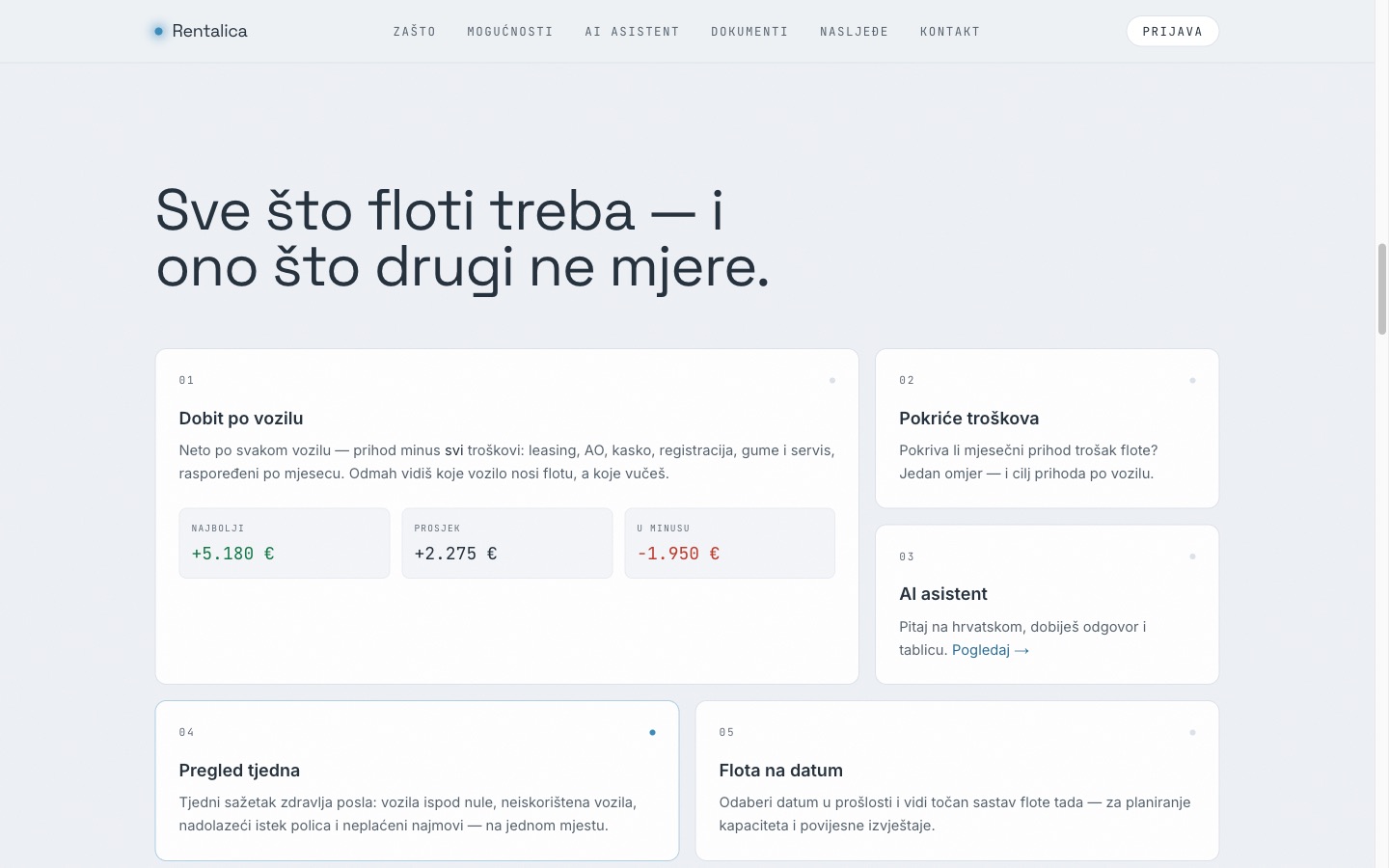1389x868 pixels.
Task: Follow the Pogledaj arrow link
Action: point(991,650)
